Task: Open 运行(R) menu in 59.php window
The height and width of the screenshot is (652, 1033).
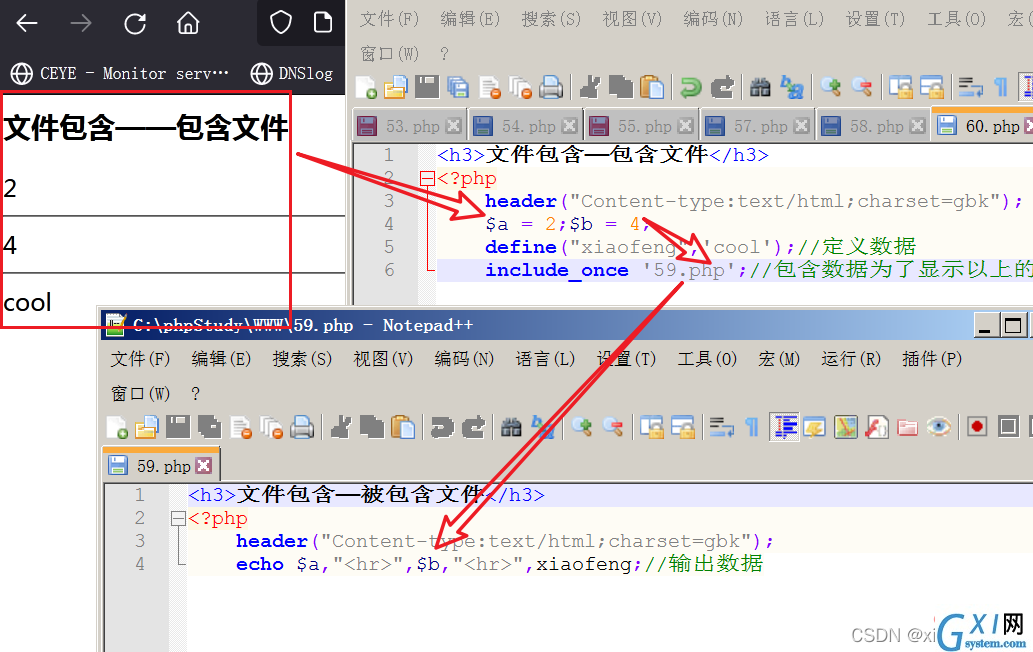Action: coord(851,359)
